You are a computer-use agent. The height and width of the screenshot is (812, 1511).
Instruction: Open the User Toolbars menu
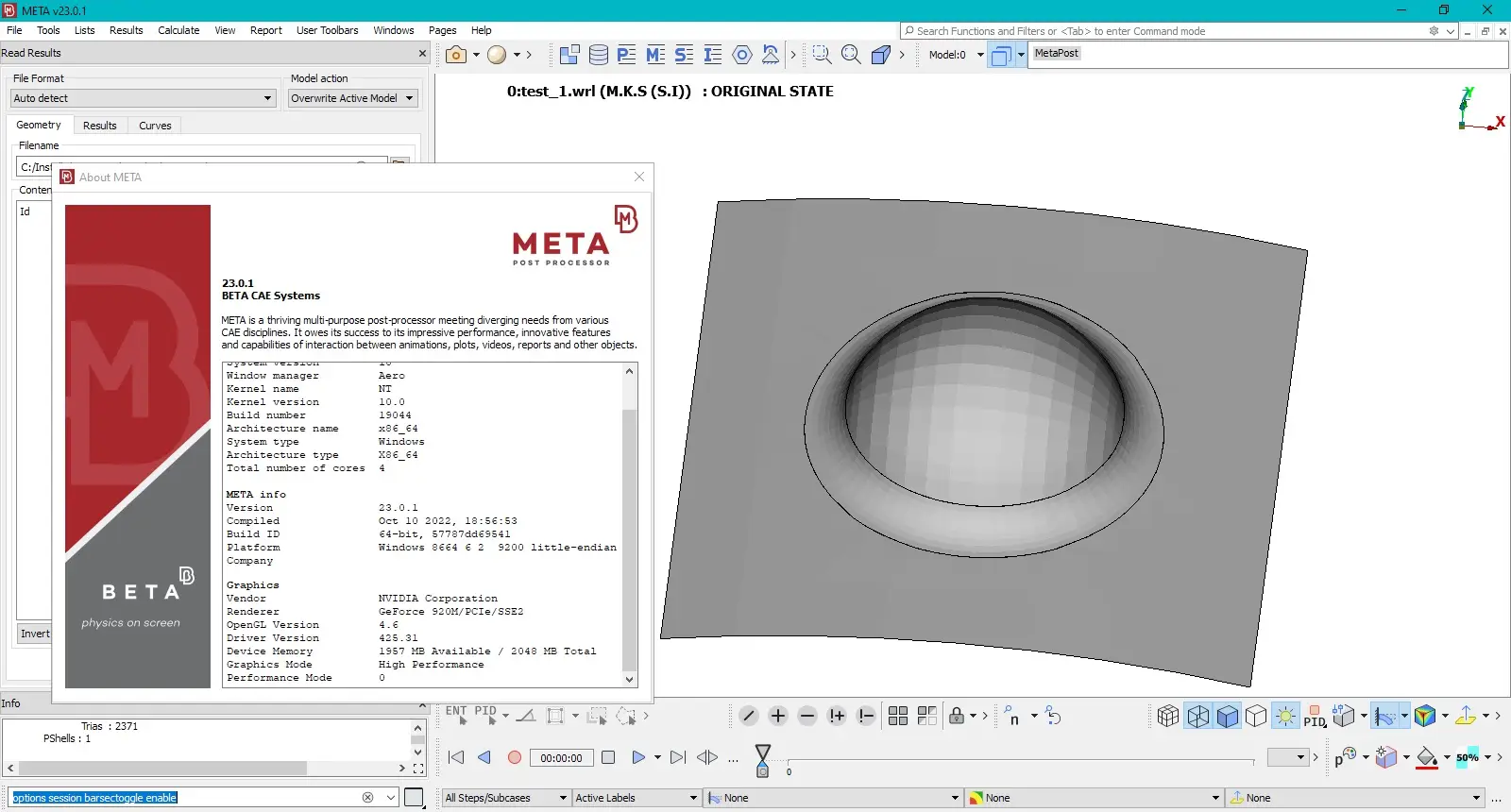tap(327, 30)
